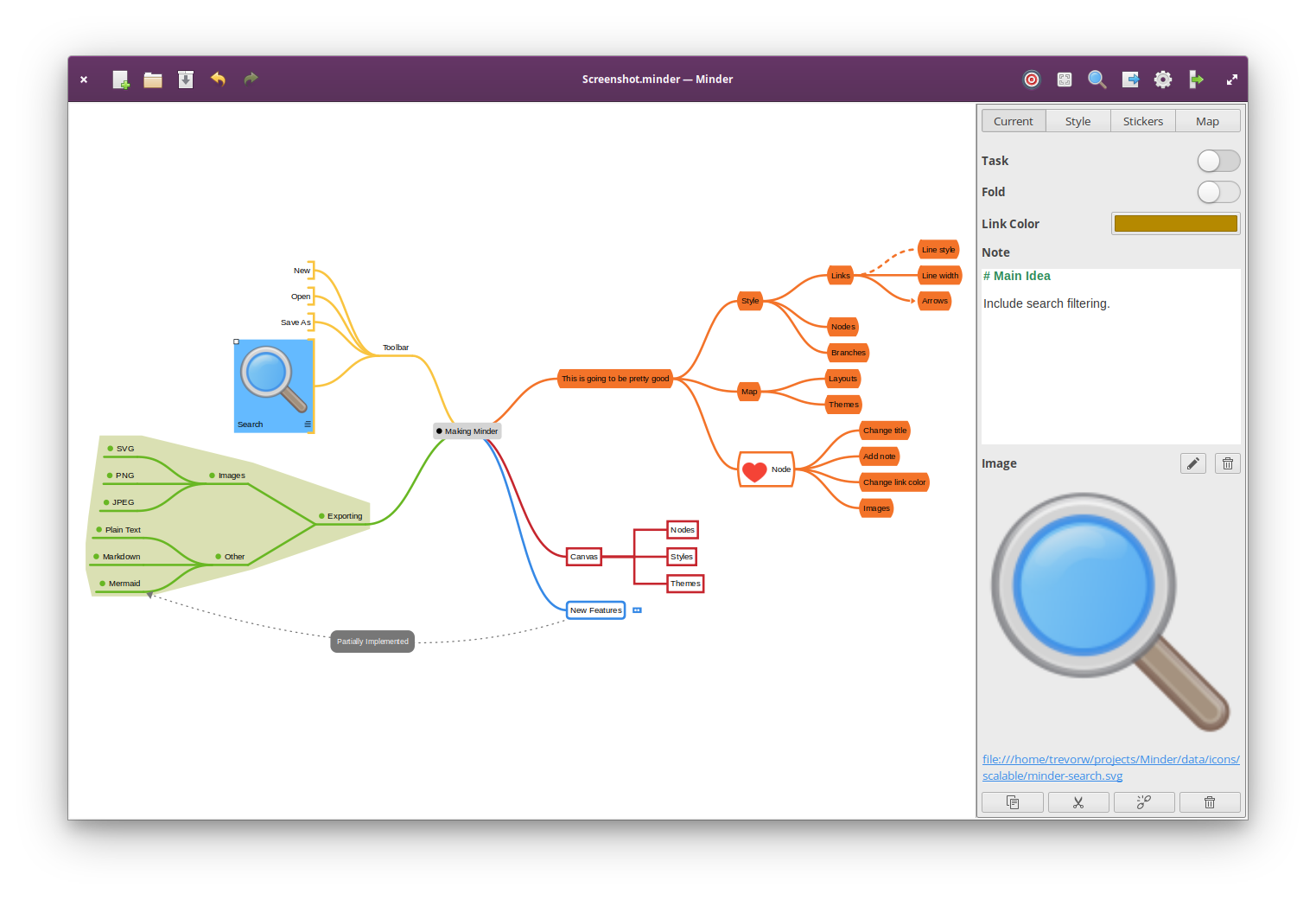Open the export menu icon

(1130, 80)
